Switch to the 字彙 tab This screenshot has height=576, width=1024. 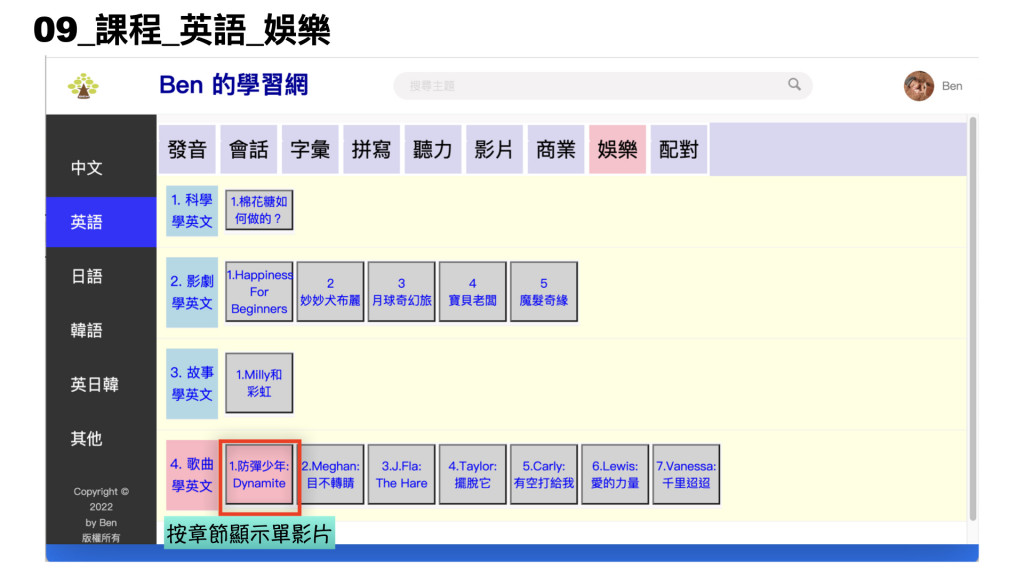click(x=310, y=150)
